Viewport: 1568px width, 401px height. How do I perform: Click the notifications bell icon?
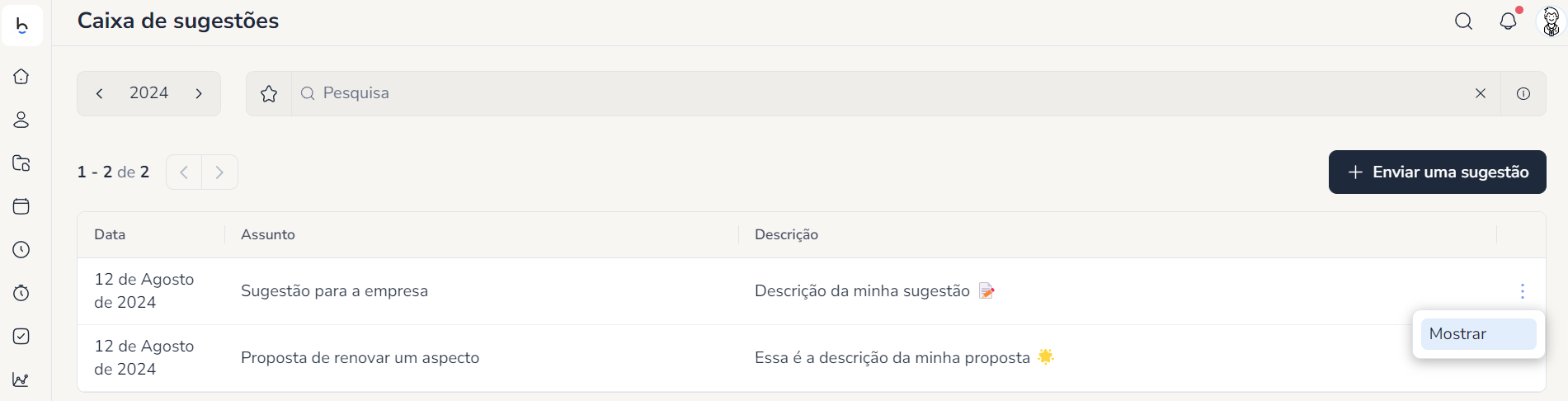pyautogui.click(x=1508, y=21)
